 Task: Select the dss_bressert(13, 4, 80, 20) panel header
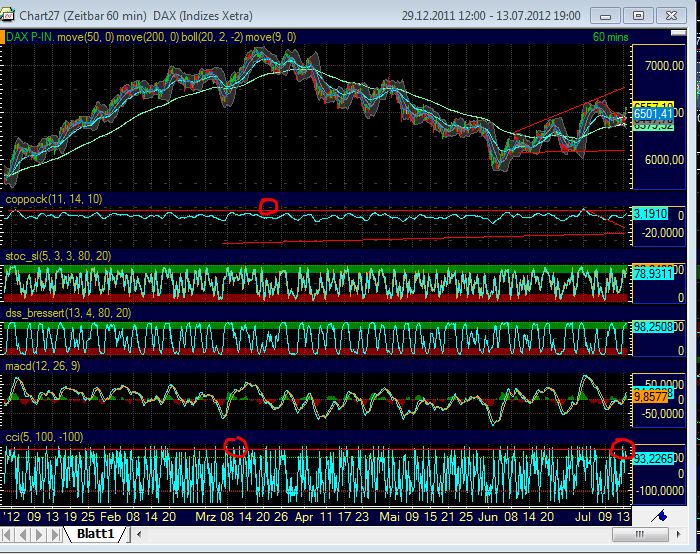[x=68, y=313]
